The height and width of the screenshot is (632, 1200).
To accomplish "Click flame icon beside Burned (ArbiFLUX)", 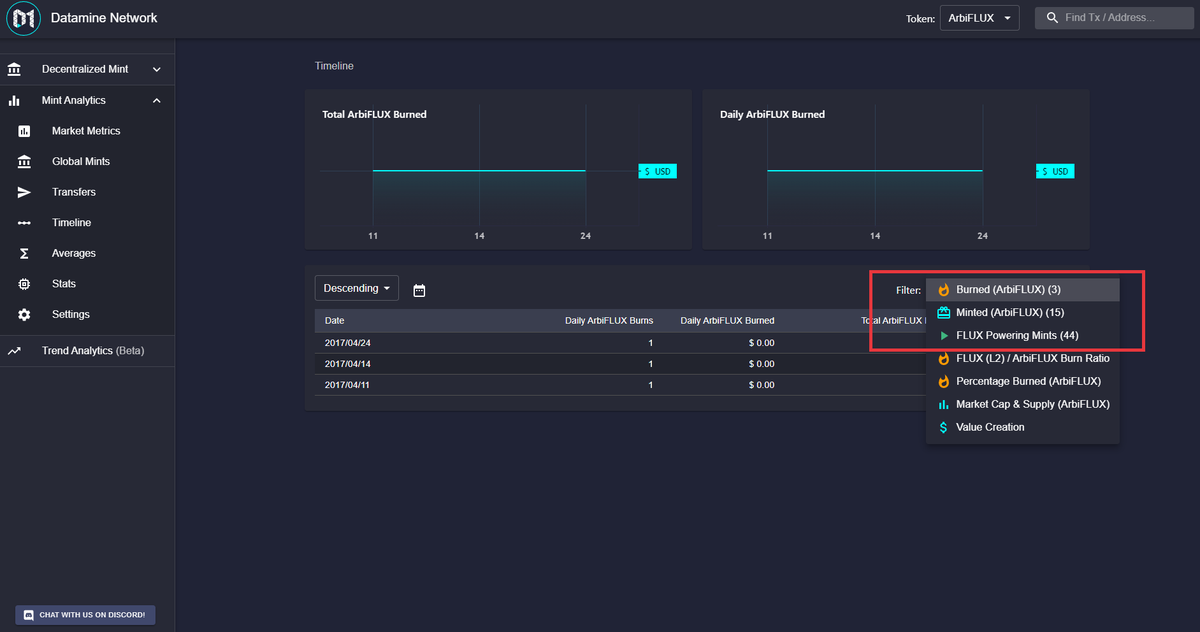I will (x=943, y=290).
